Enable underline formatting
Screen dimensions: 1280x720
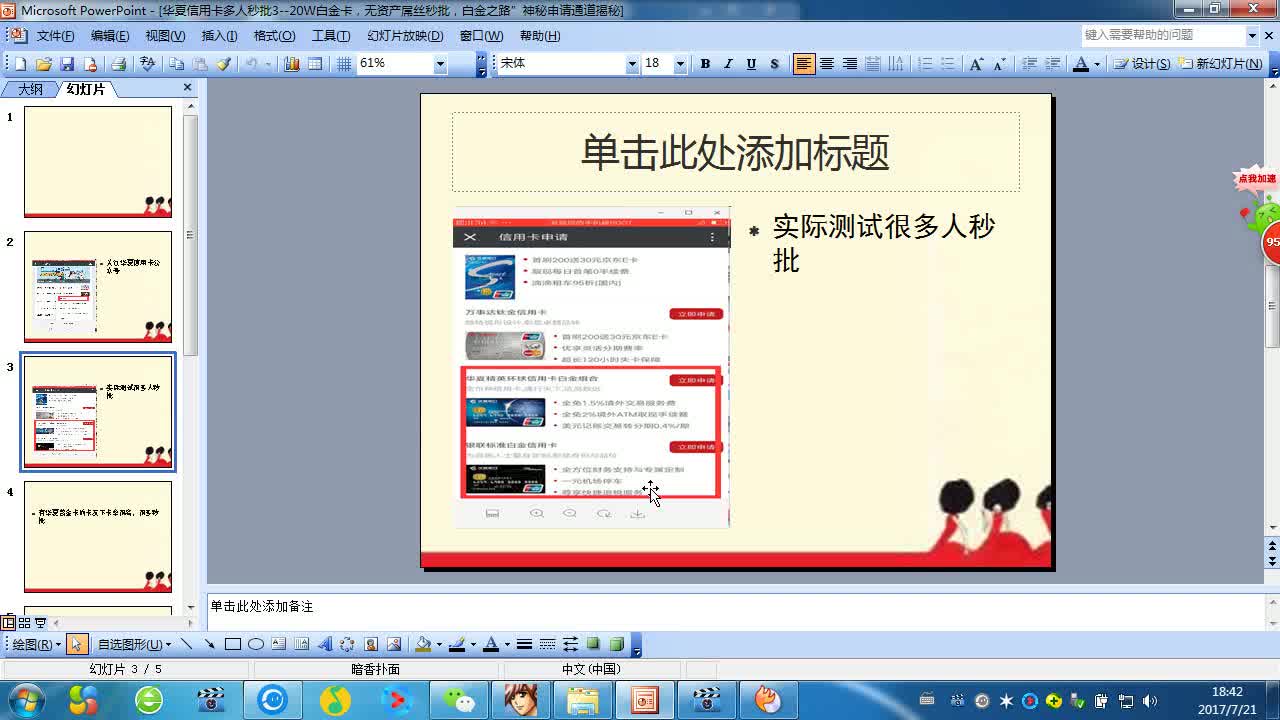coord(752,64)
